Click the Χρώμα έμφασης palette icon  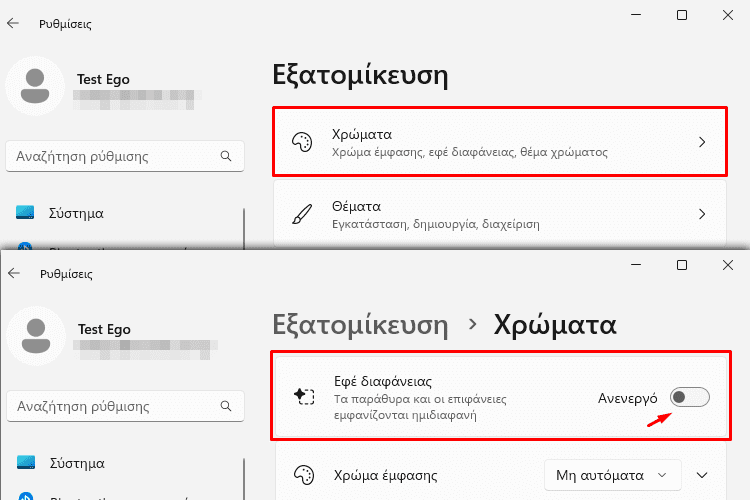coord(304,475)
